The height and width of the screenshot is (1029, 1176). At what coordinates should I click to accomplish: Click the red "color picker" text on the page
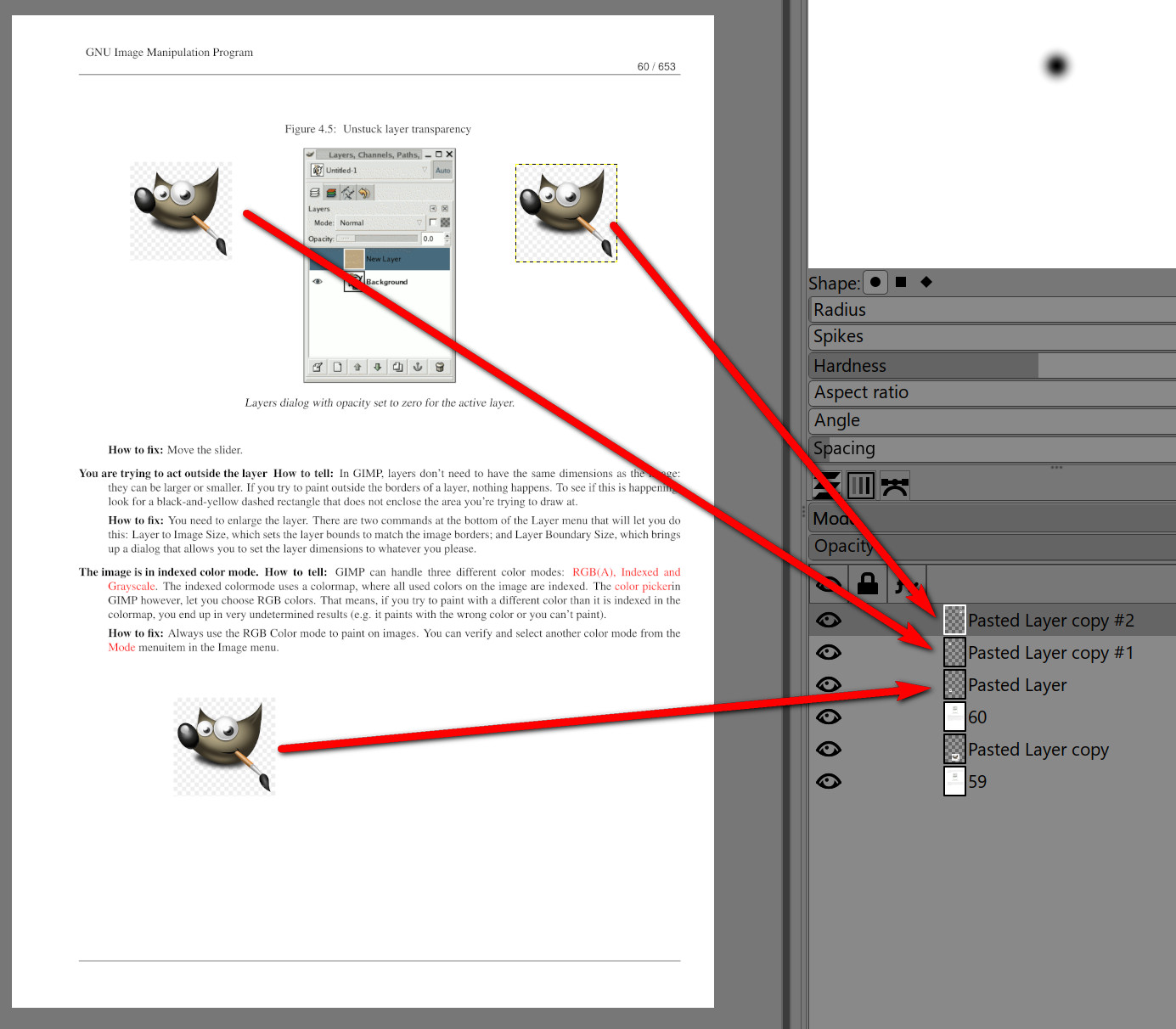coord(643,586)
